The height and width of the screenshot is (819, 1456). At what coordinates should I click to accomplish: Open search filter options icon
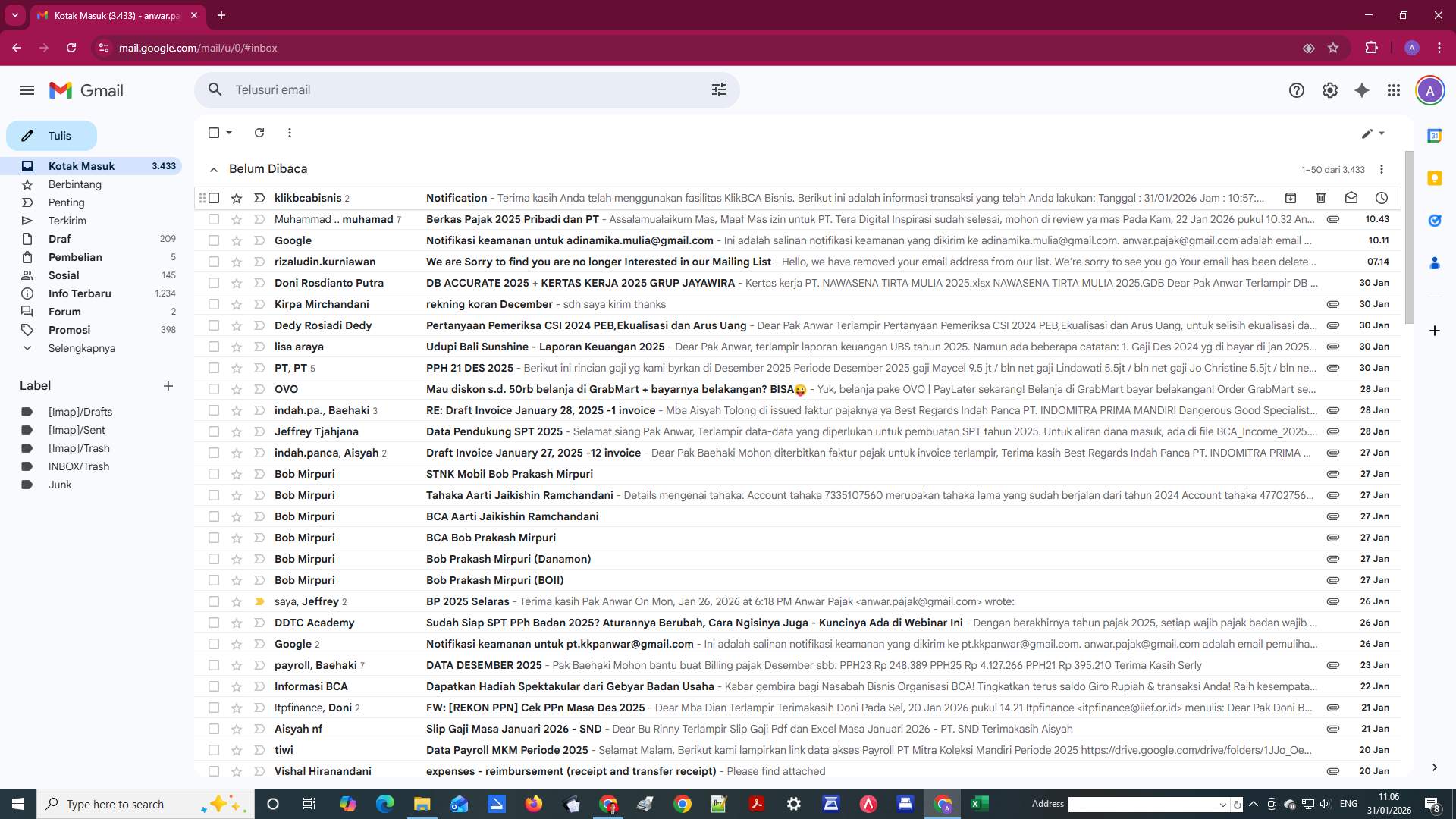tap(718, 89)
